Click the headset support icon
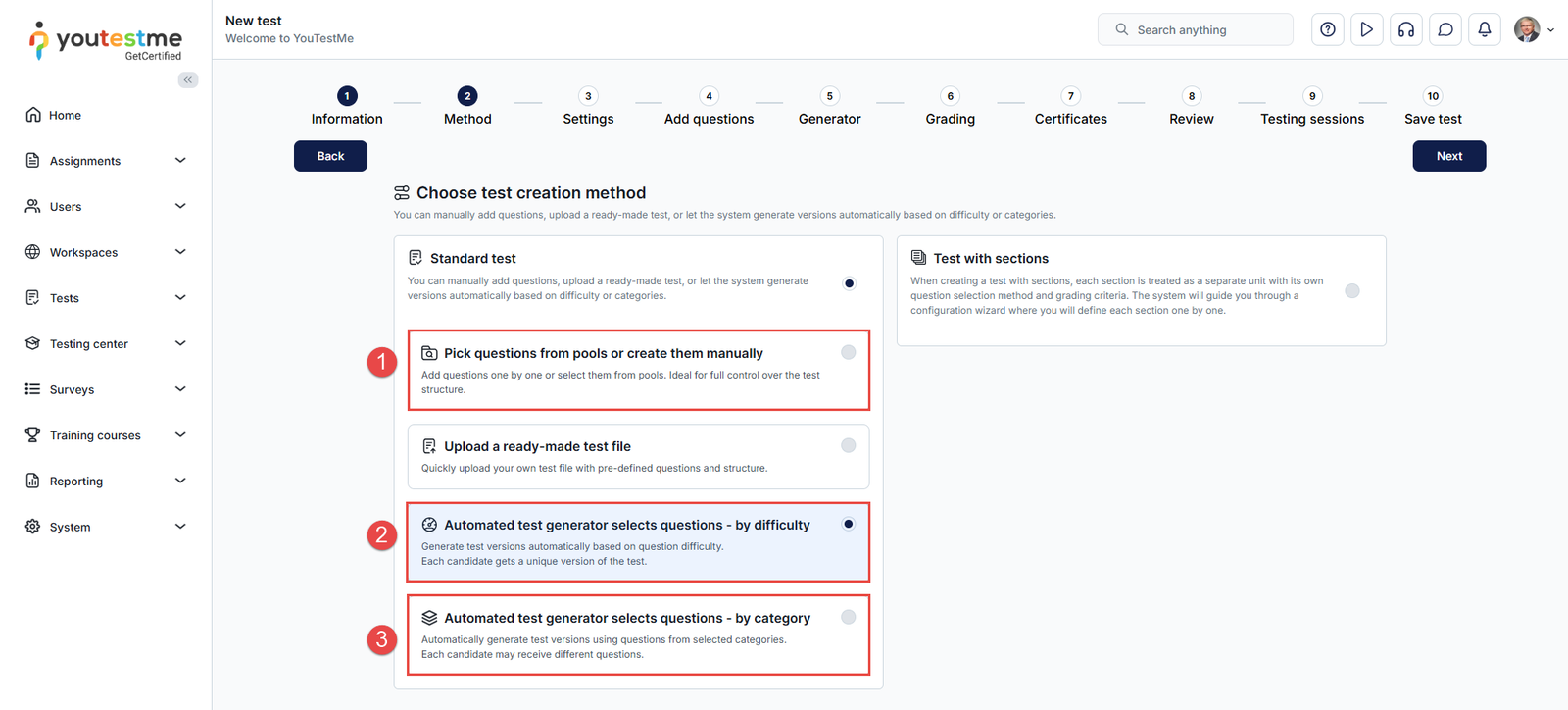Screen dimensions: 1568x710 [x=1406, y=29]
